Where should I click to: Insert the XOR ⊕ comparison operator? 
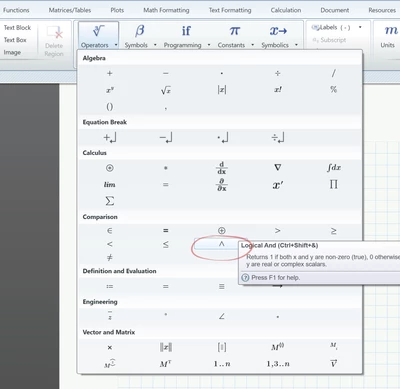pyautogui.click(x=222, y=231)
